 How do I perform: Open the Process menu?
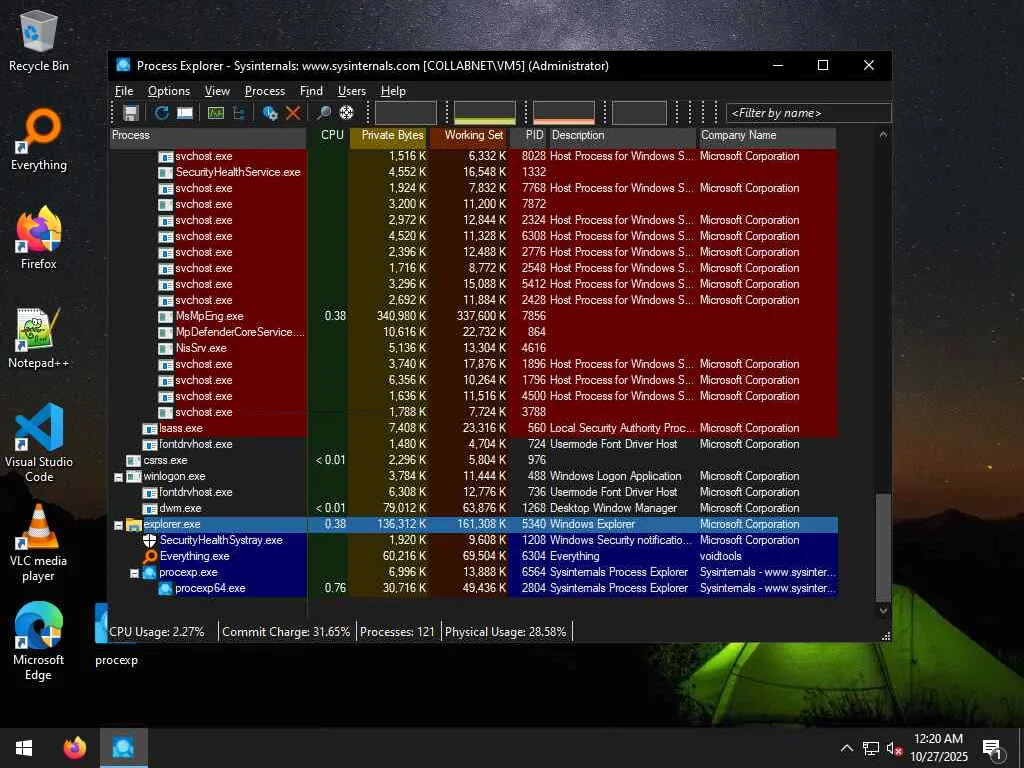click(x=264, y=91)
